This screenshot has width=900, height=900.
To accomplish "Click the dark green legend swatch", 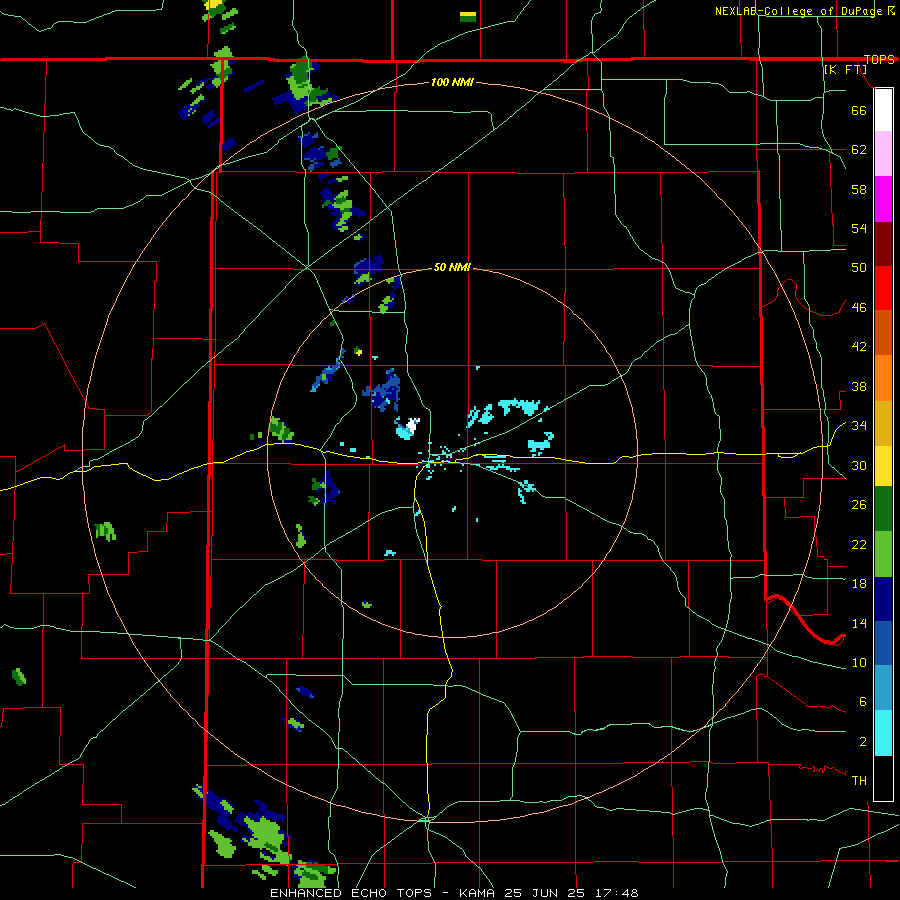I will click(x=883, y=509).
